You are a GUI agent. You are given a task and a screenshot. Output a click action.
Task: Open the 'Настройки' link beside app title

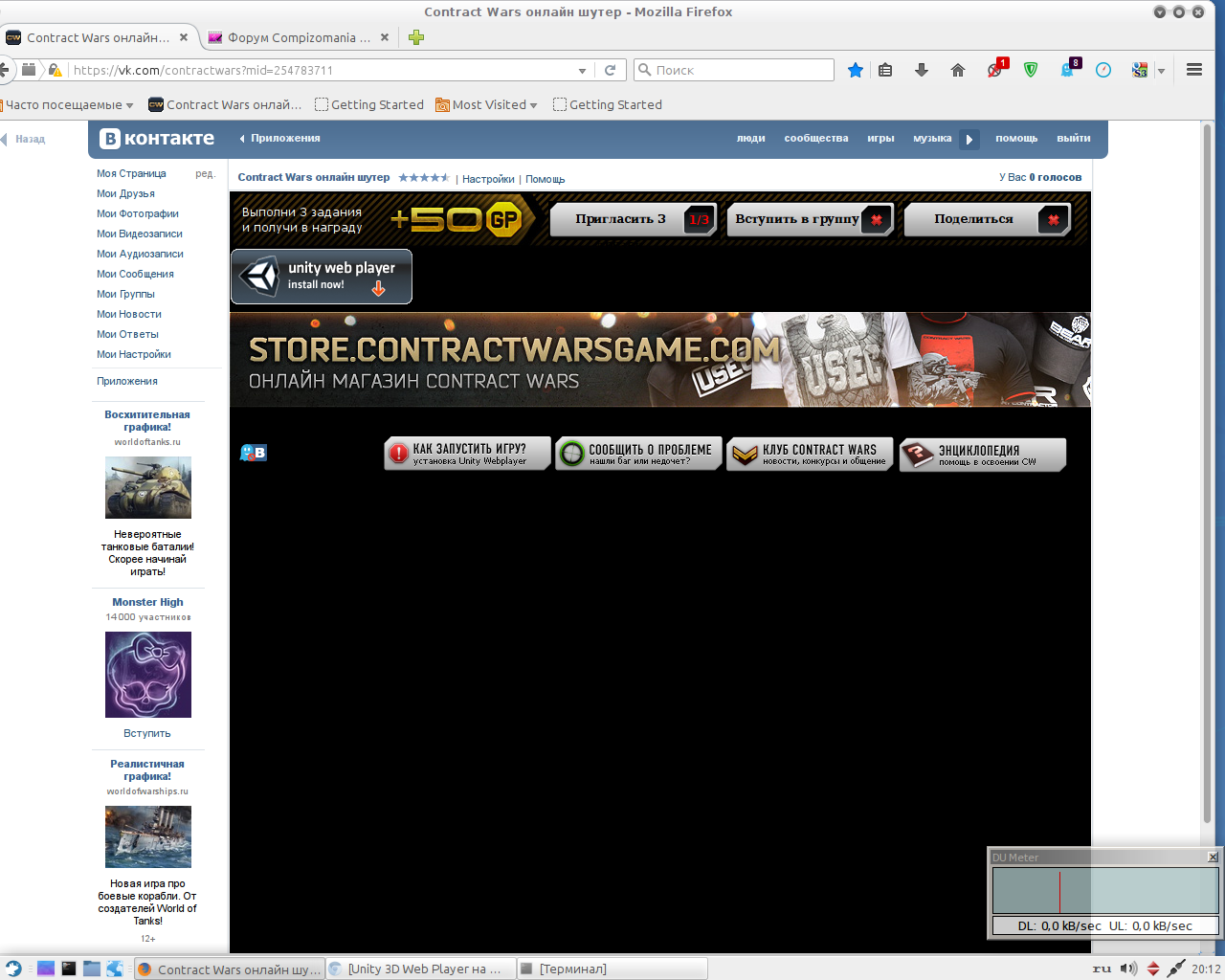point(488,179)
